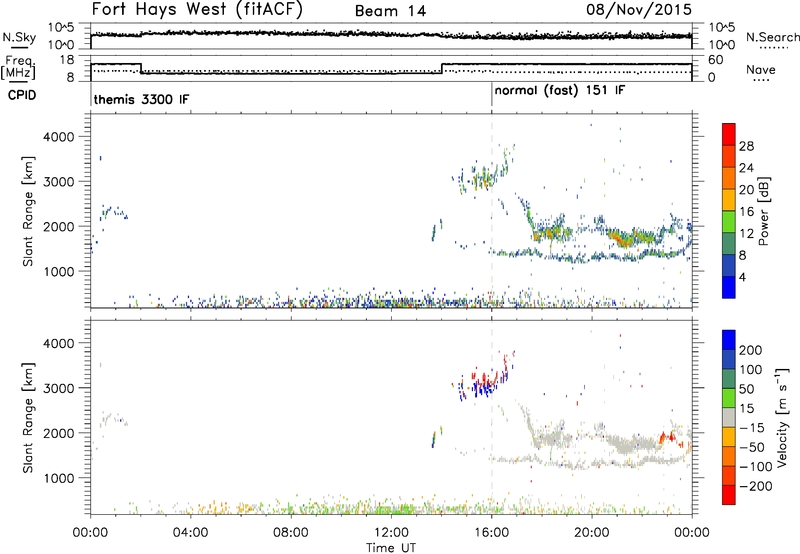
Task: Click the velocity panel 'Slant Range [km]' label
Action: tap(28, 418)
